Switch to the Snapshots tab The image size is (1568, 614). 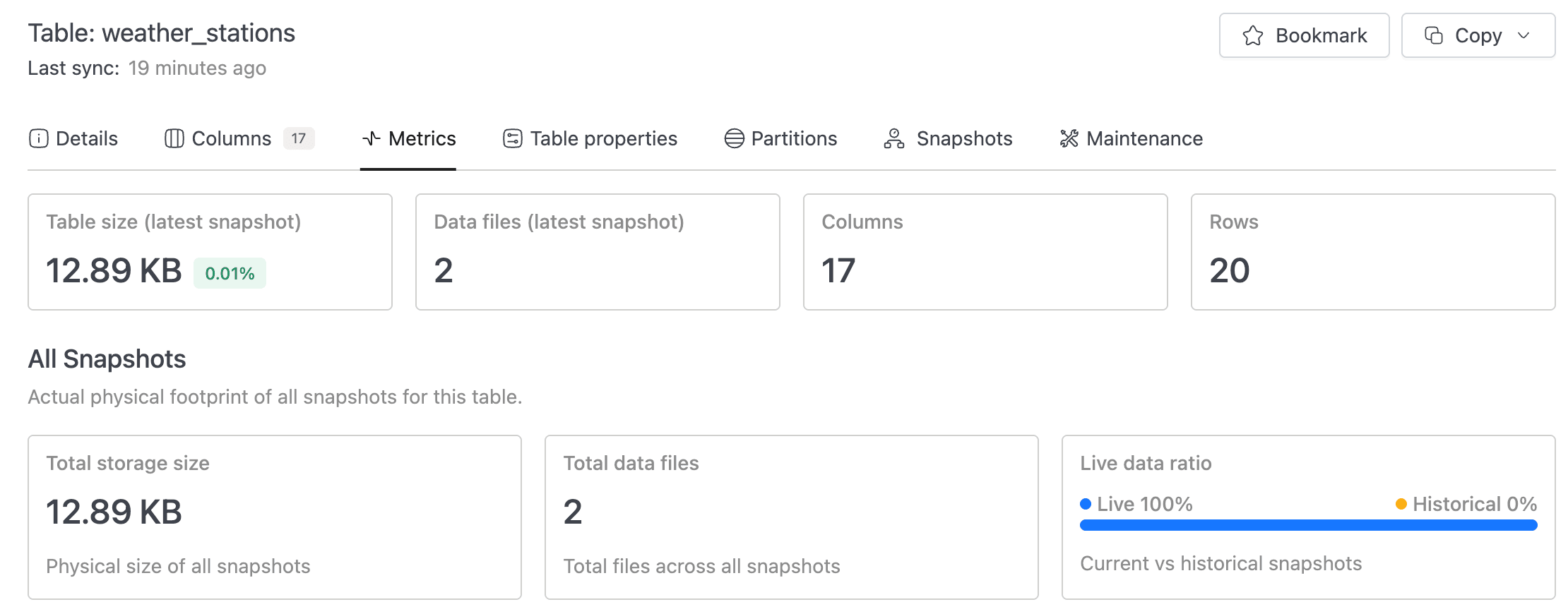click(963, 138)
